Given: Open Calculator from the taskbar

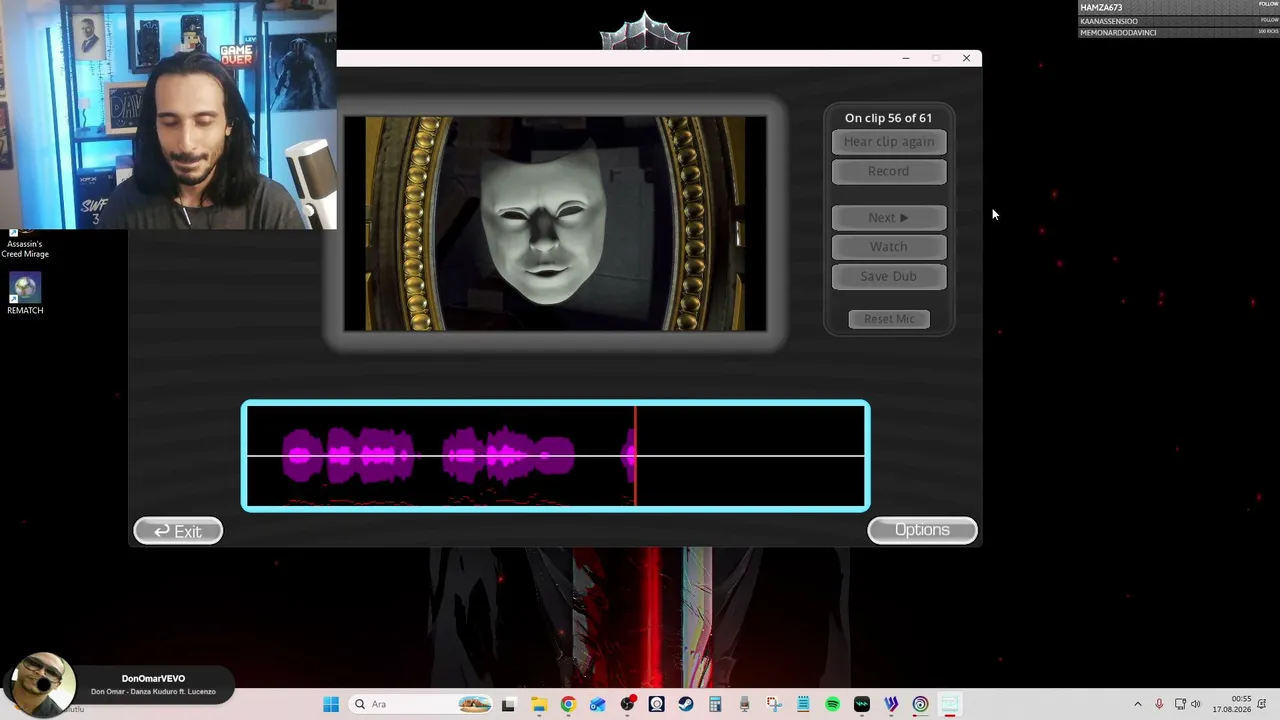Looking at the screenshot, I should coord(715,704).
